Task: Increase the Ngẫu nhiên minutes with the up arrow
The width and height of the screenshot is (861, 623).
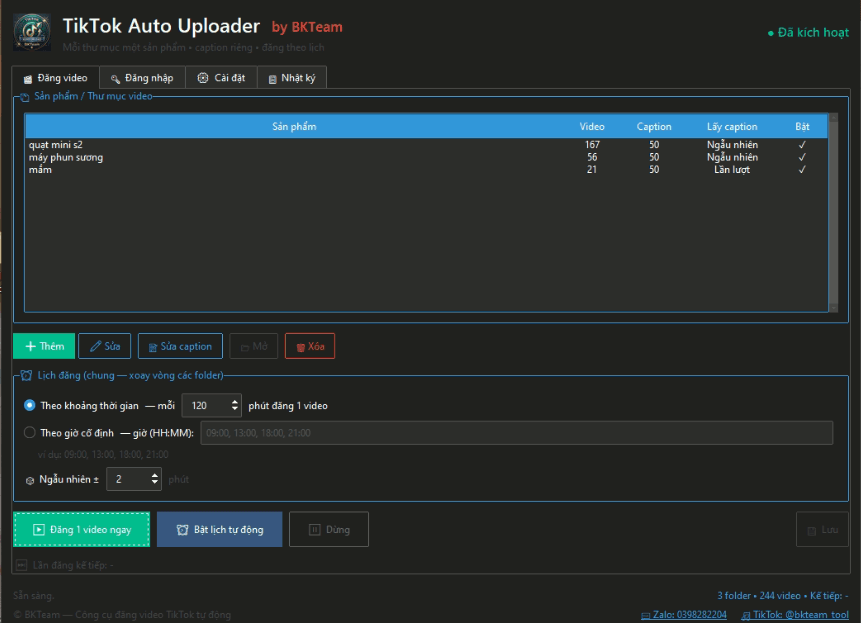Action: (x=155, y=475)
